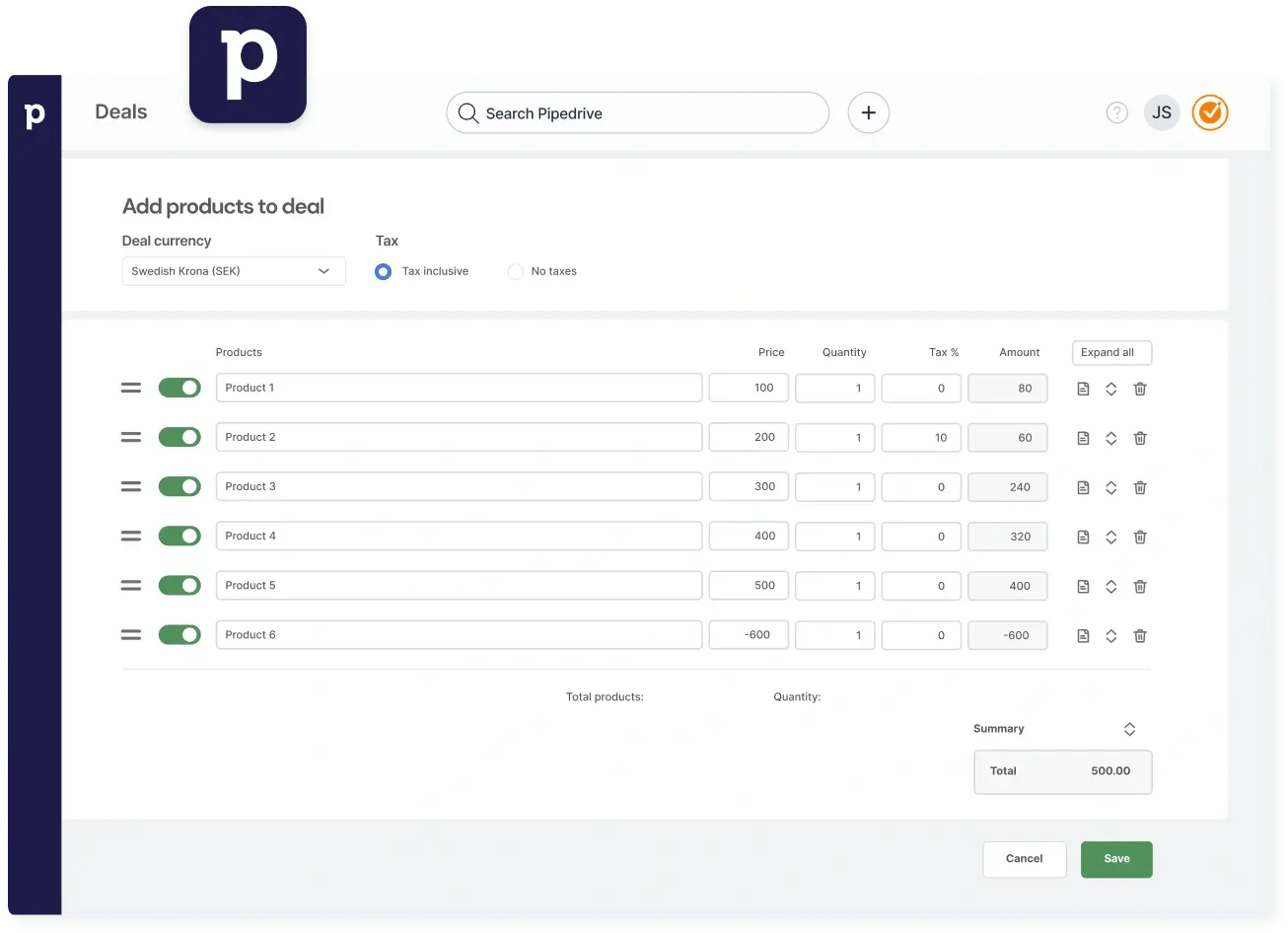Open the notes icon for Product 2
This screenshot has width=1288, height=933.
(1083, 438)
